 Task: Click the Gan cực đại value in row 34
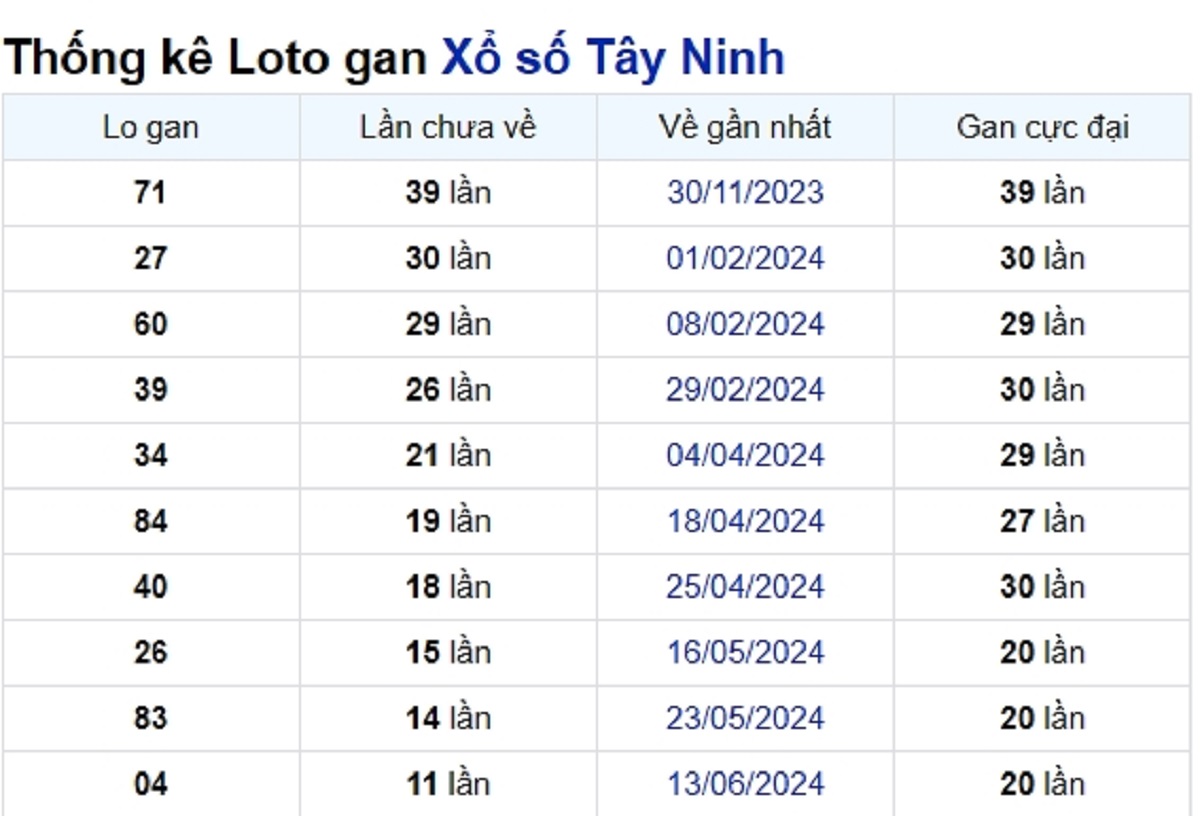tap(1042, 455)
